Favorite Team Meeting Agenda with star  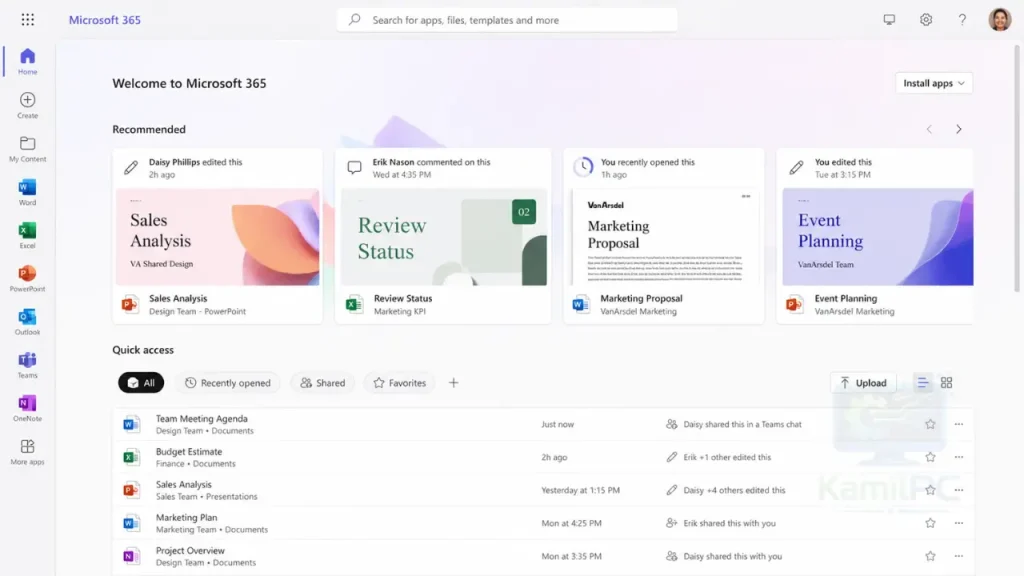930,424
